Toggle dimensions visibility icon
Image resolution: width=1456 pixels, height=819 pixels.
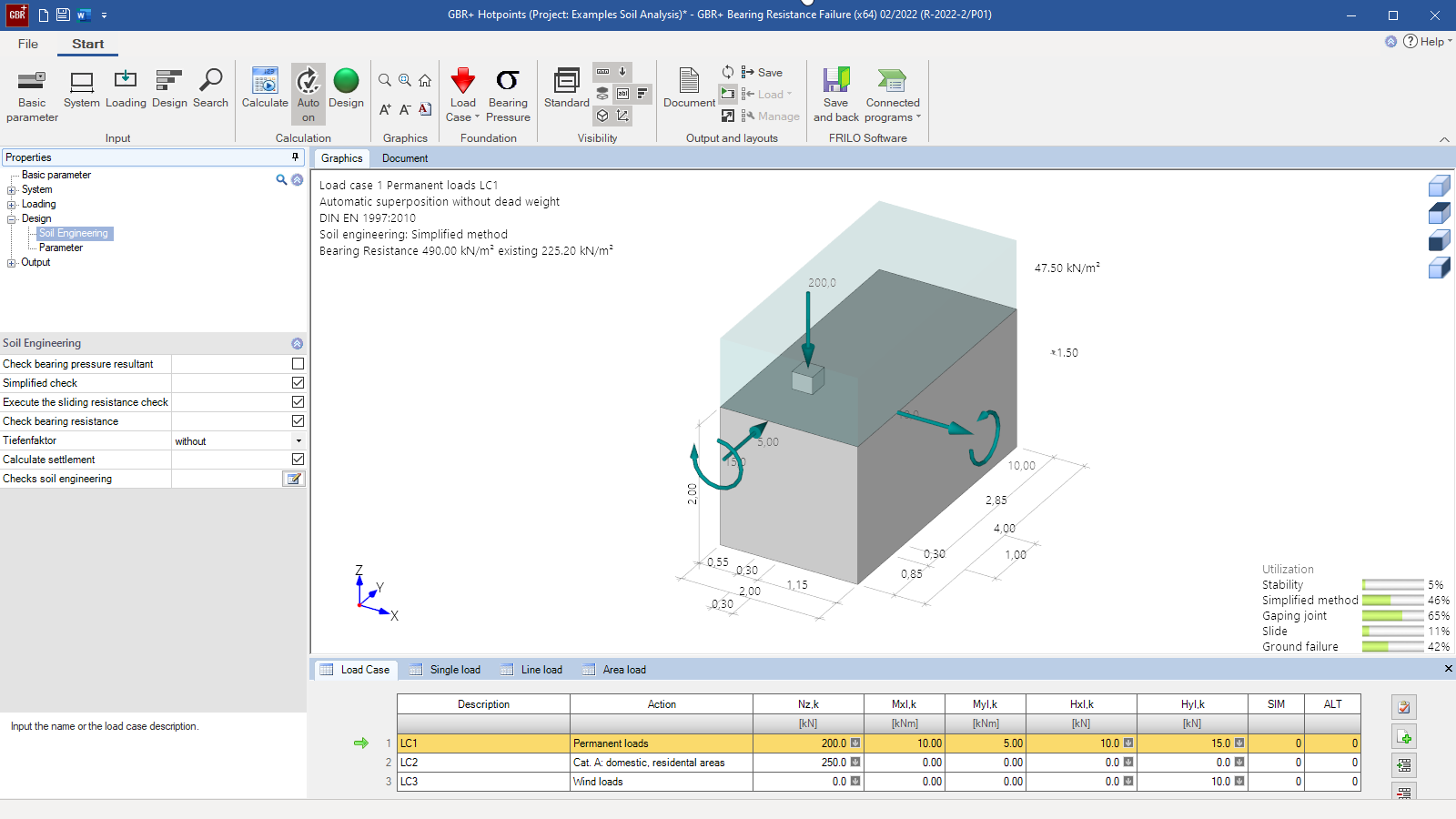602,71
